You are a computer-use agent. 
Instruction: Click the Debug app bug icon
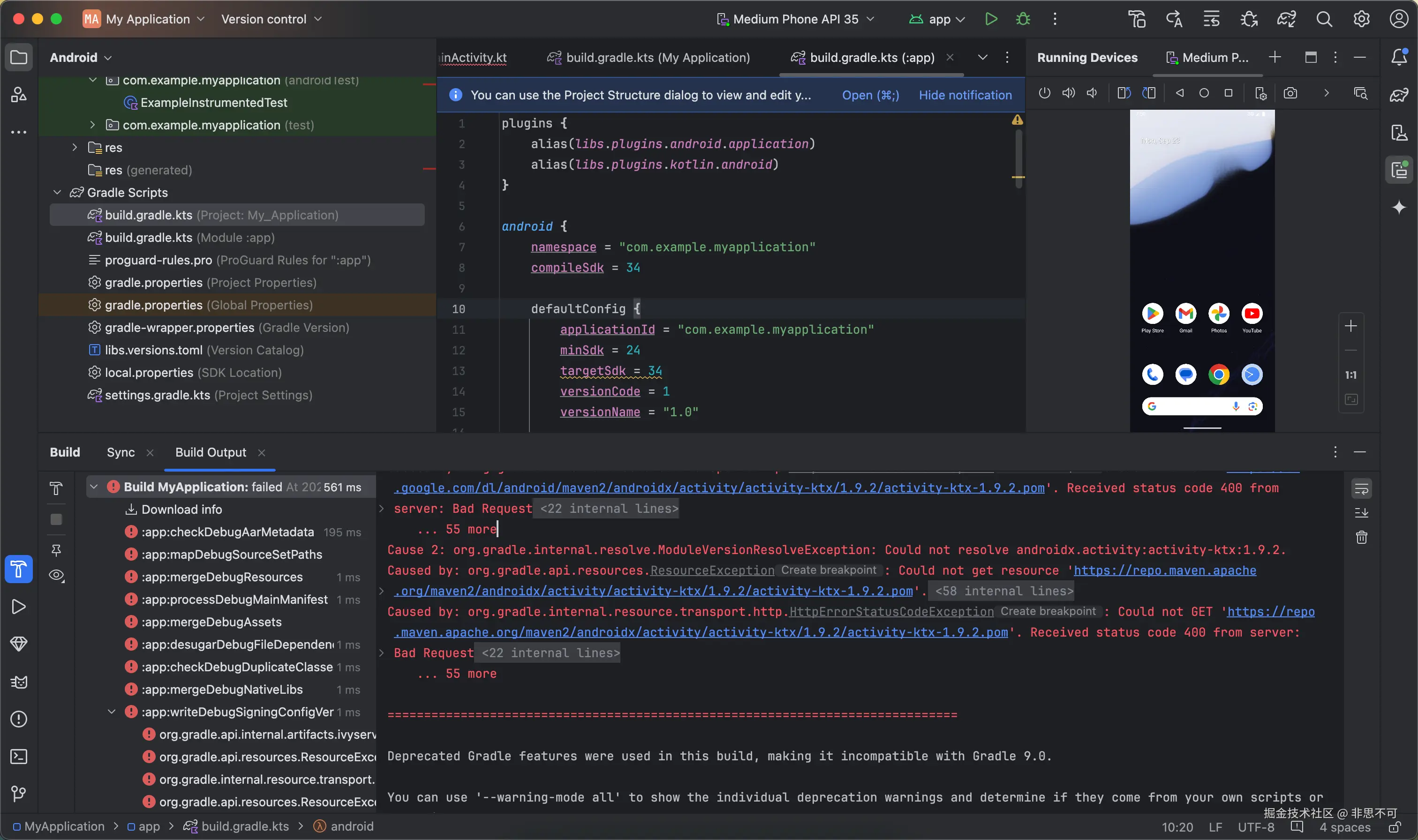click(1023, 19)
